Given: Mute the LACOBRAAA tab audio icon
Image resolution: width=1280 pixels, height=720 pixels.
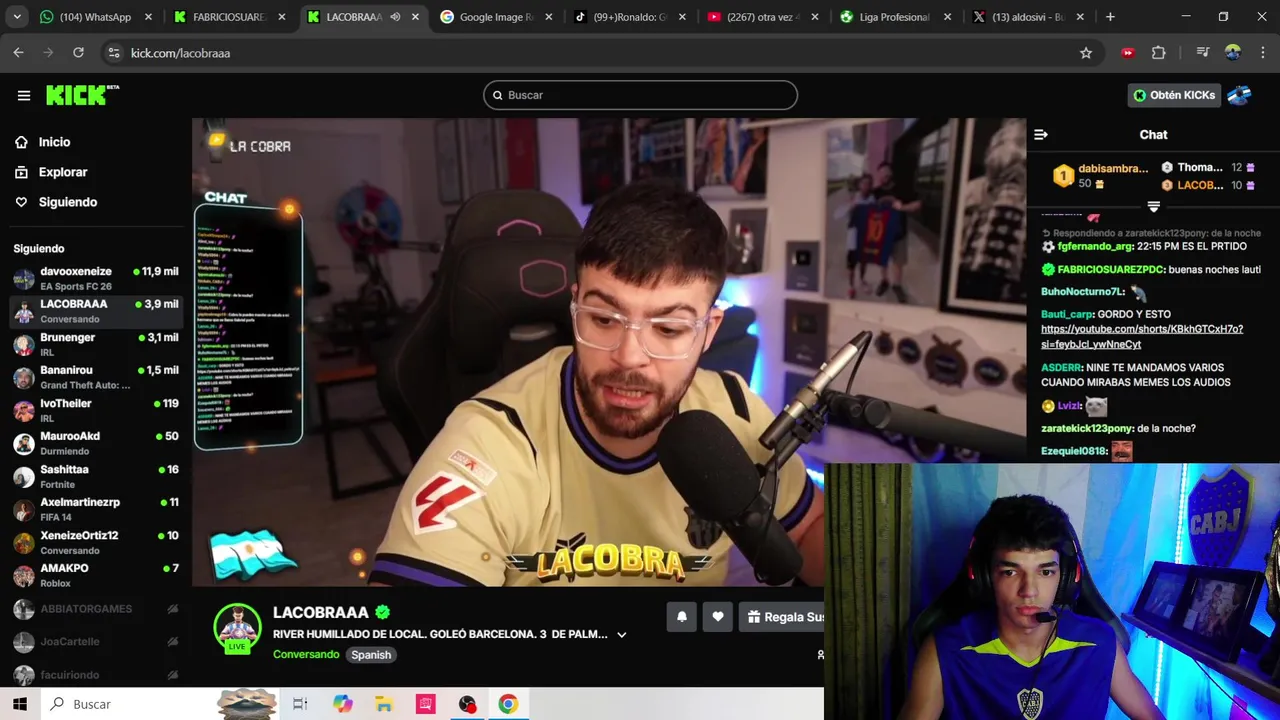Looking at the screenshot, I should (395, 17).
